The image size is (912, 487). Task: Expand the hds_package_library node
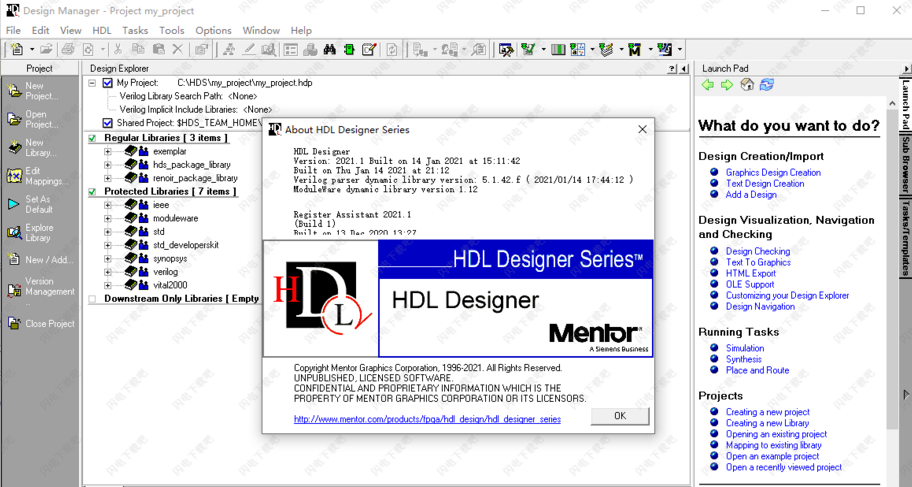108,165
